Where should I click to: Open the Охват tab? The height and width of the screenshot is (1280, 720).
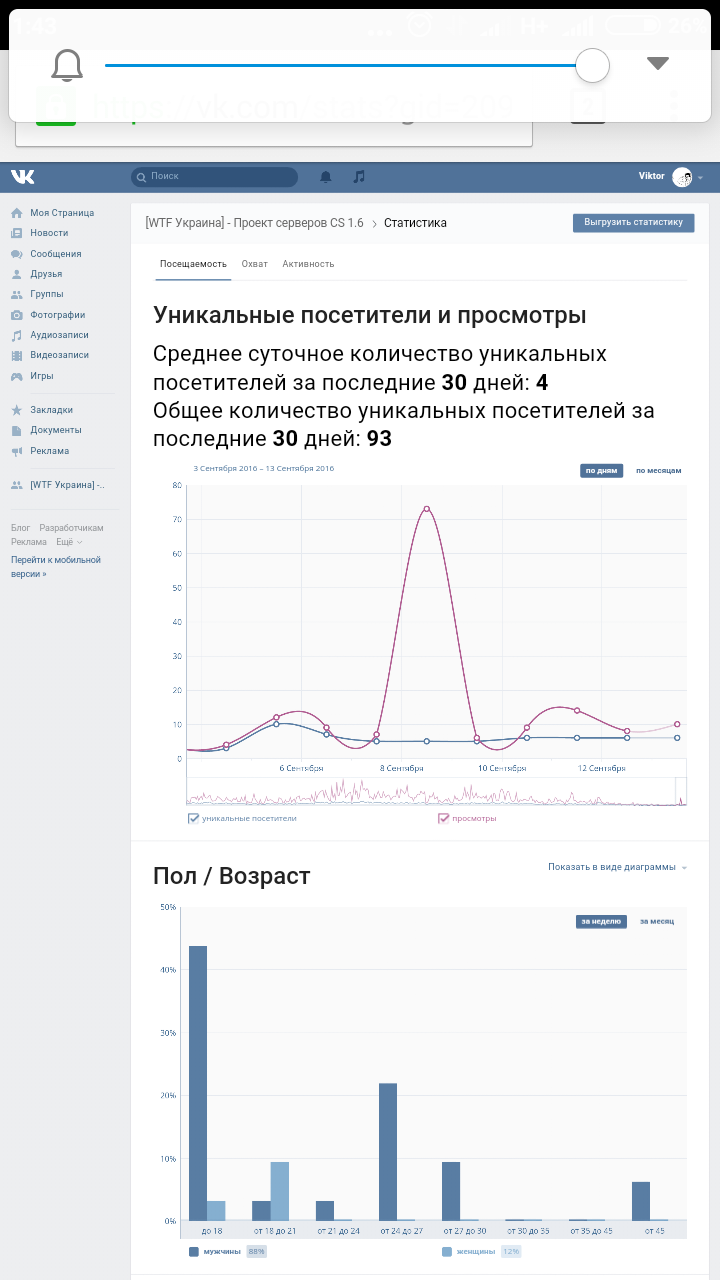point(255,264)
